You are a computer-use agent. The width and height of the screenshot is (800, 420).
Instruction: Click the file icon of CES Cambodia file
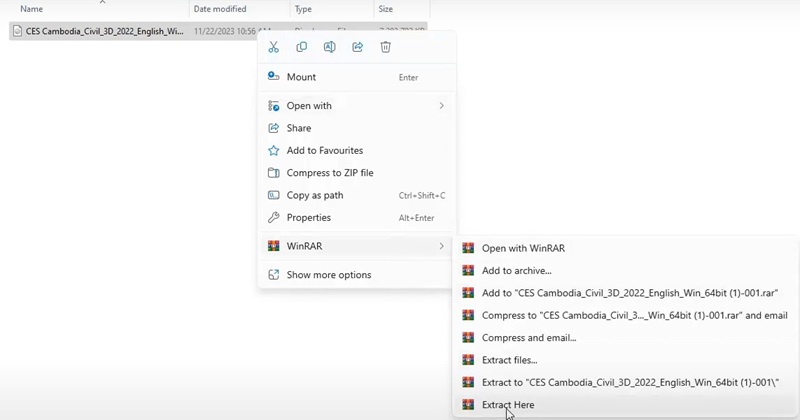17,31
